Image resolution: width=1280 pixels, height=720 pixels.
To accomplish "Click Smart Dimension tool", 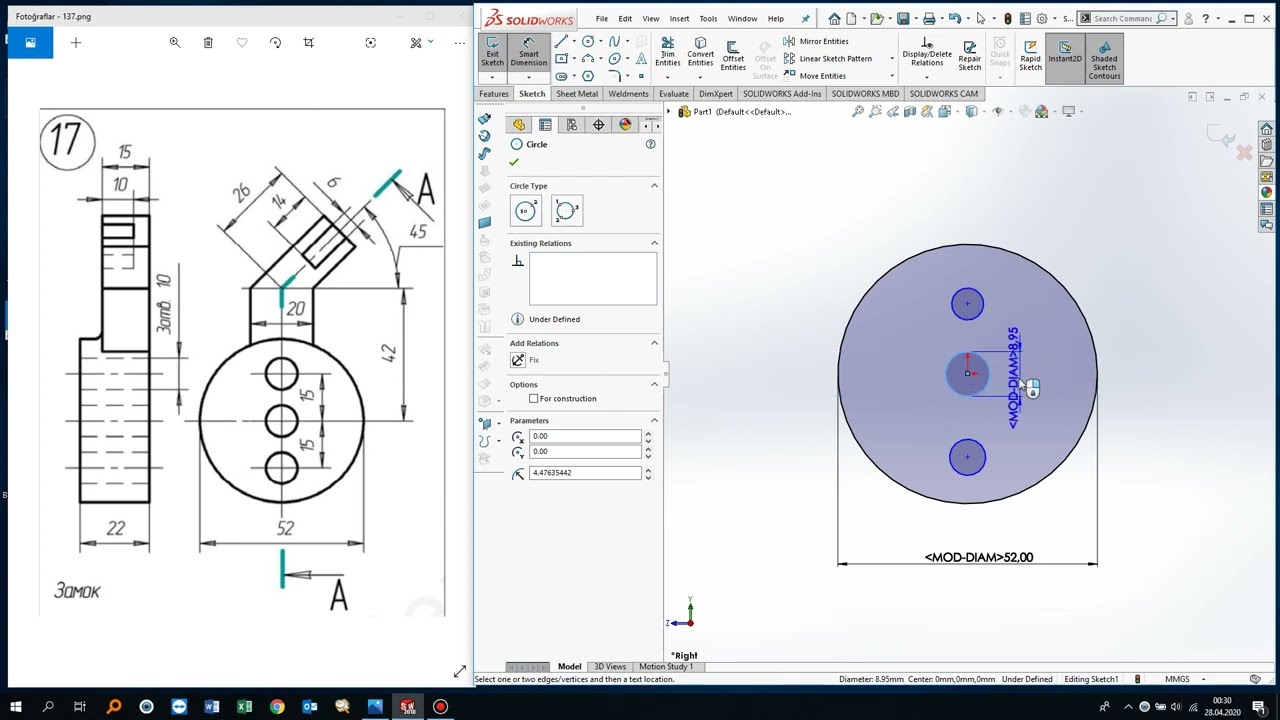I will 528,53.
